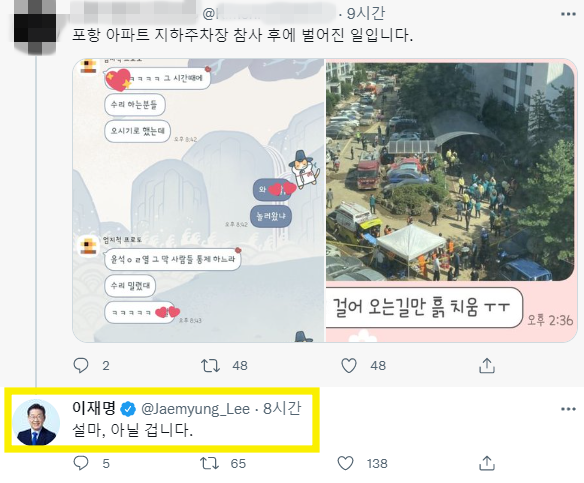Retweet the top tweet with 48 retweets
Viewport: 584px width, 483px height.
[x=210, y=365]
